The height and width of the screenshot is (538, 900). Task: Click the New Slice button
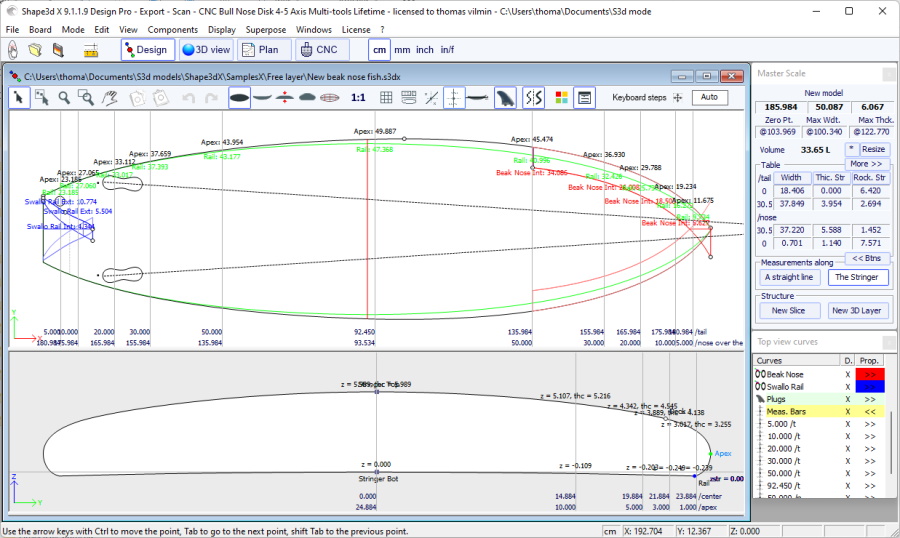pyautogui.click(x=788, y=310)
